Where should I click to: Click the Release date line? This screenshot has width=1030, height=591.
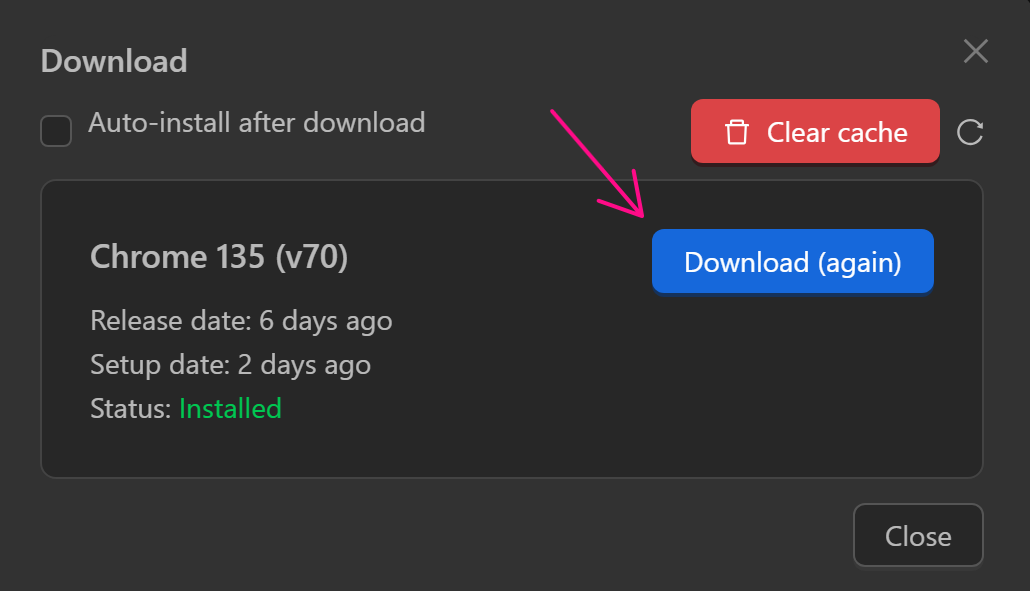click(x=241, y=321)
